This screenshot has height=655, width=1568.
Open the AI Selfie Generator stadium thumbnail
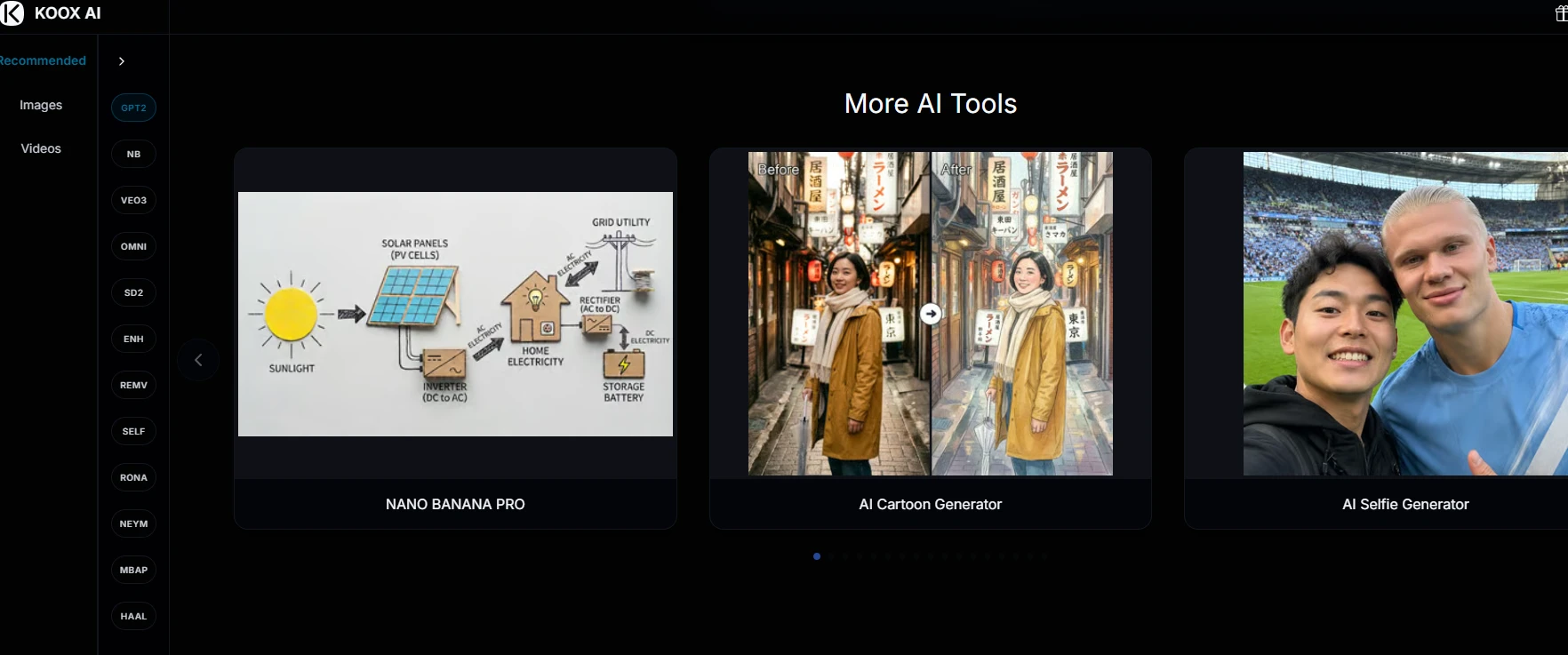coord(1405,314)
